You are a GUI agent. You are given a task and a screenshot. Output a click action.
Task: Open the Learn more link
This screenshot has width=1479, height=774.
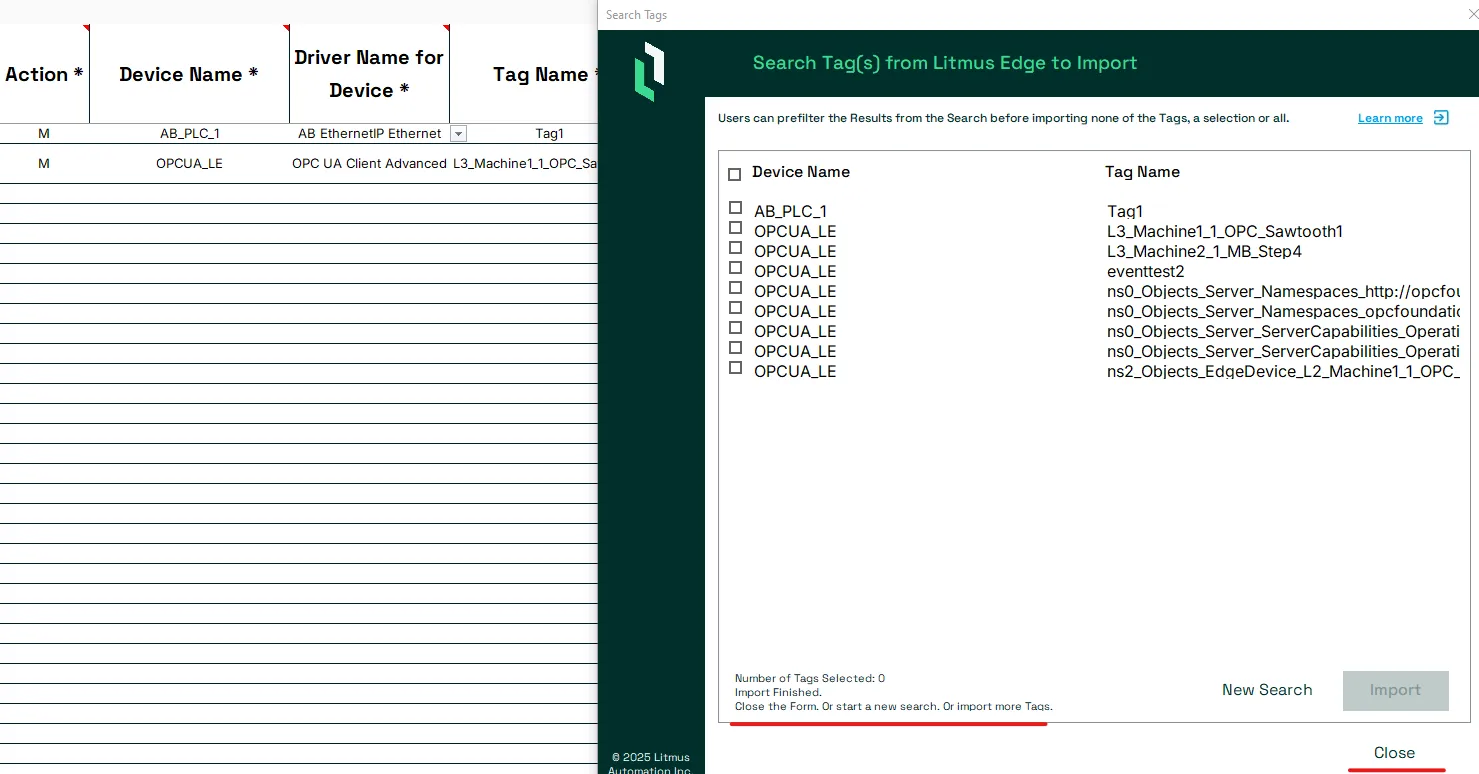(x=1390, y=118)
